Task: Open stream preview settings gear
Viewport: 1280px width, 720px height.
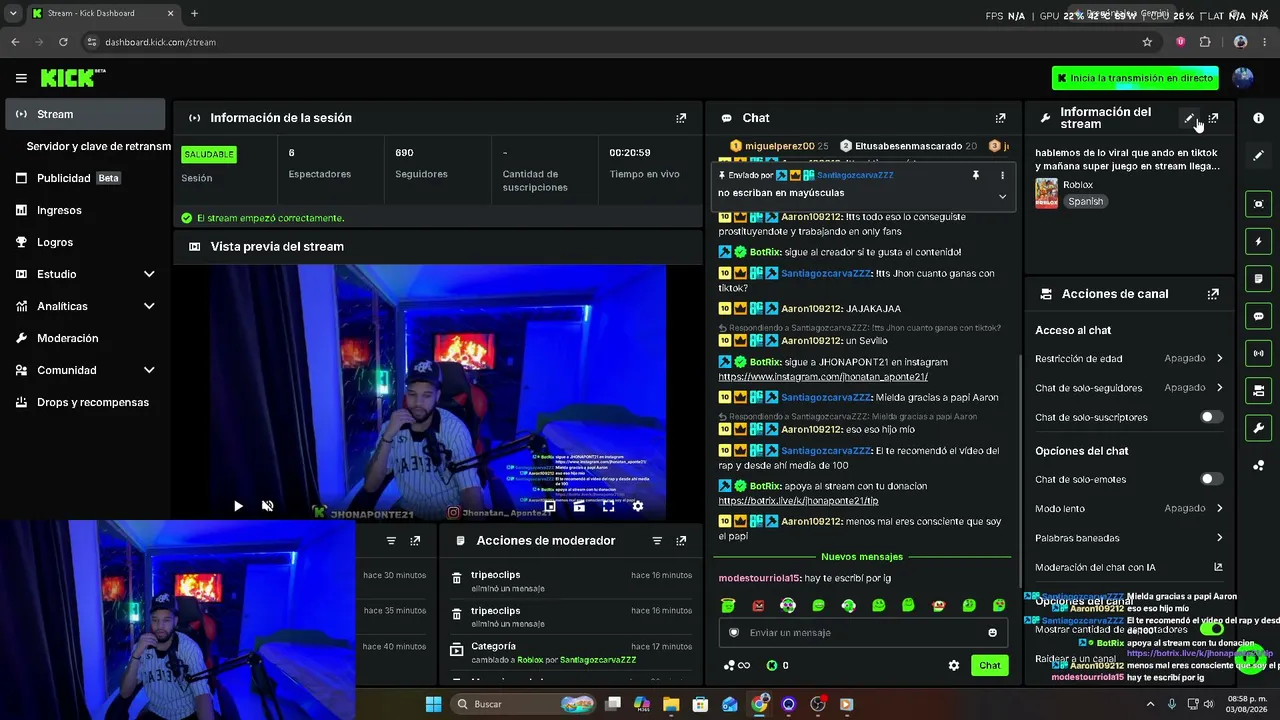Action: pos(638,506)
